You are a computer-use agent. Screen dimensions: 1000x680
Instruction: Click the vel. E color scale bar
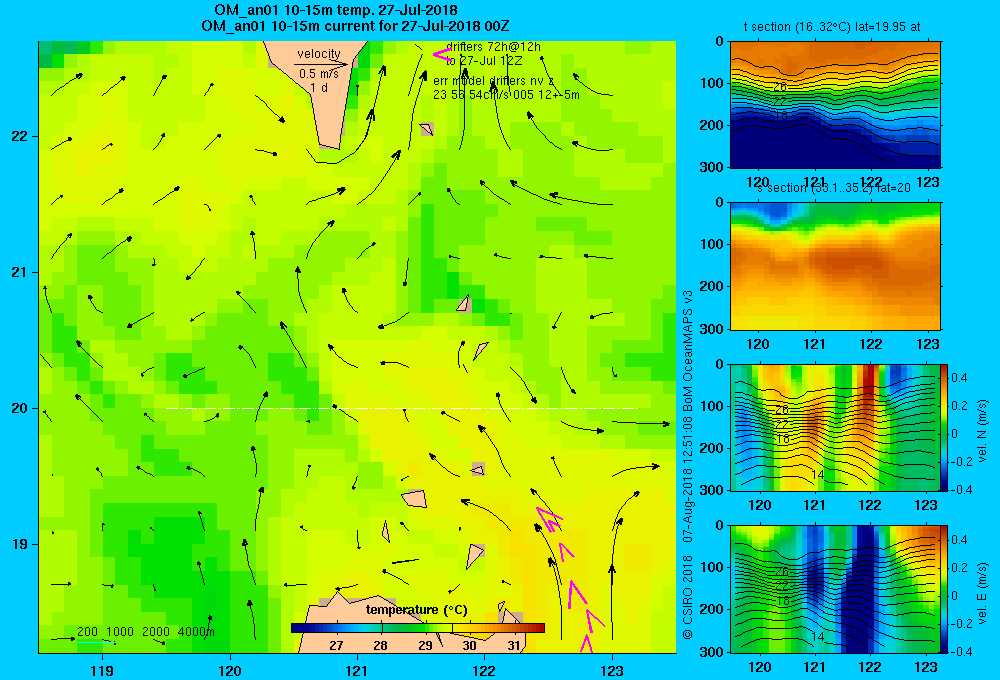point(944,589)
